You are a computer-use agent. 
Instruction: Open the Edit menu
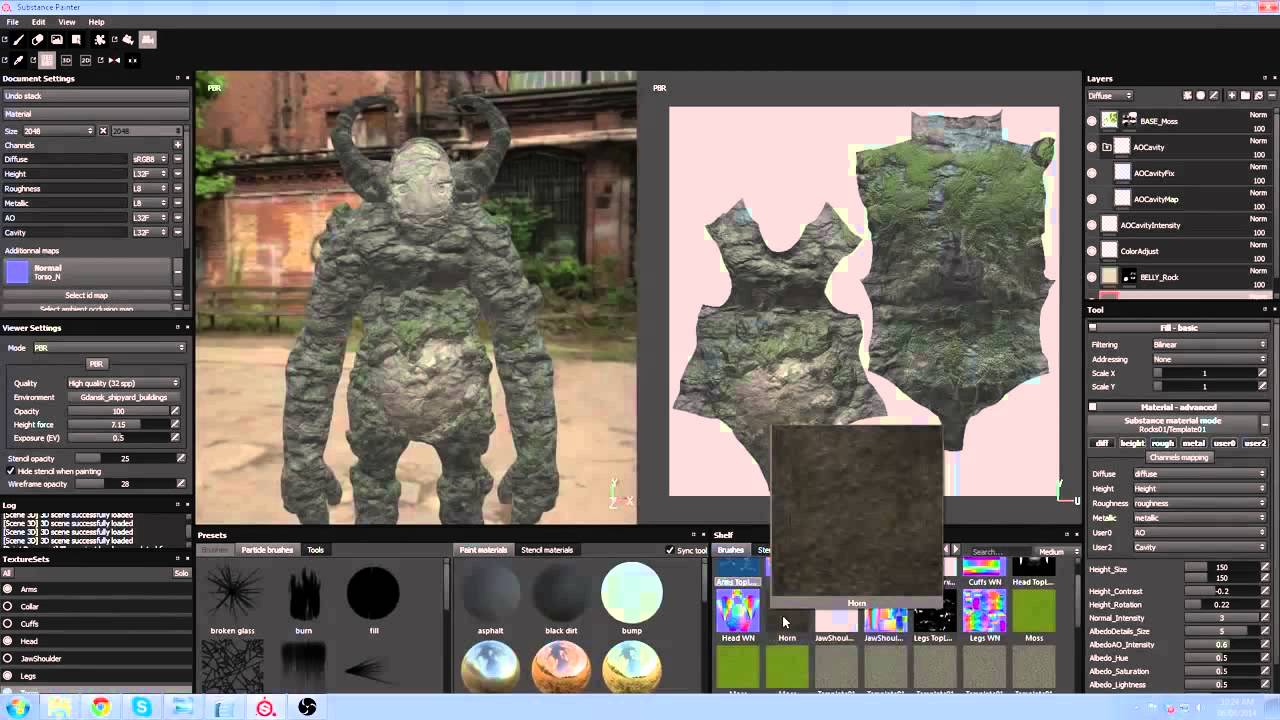click(38, 22)
